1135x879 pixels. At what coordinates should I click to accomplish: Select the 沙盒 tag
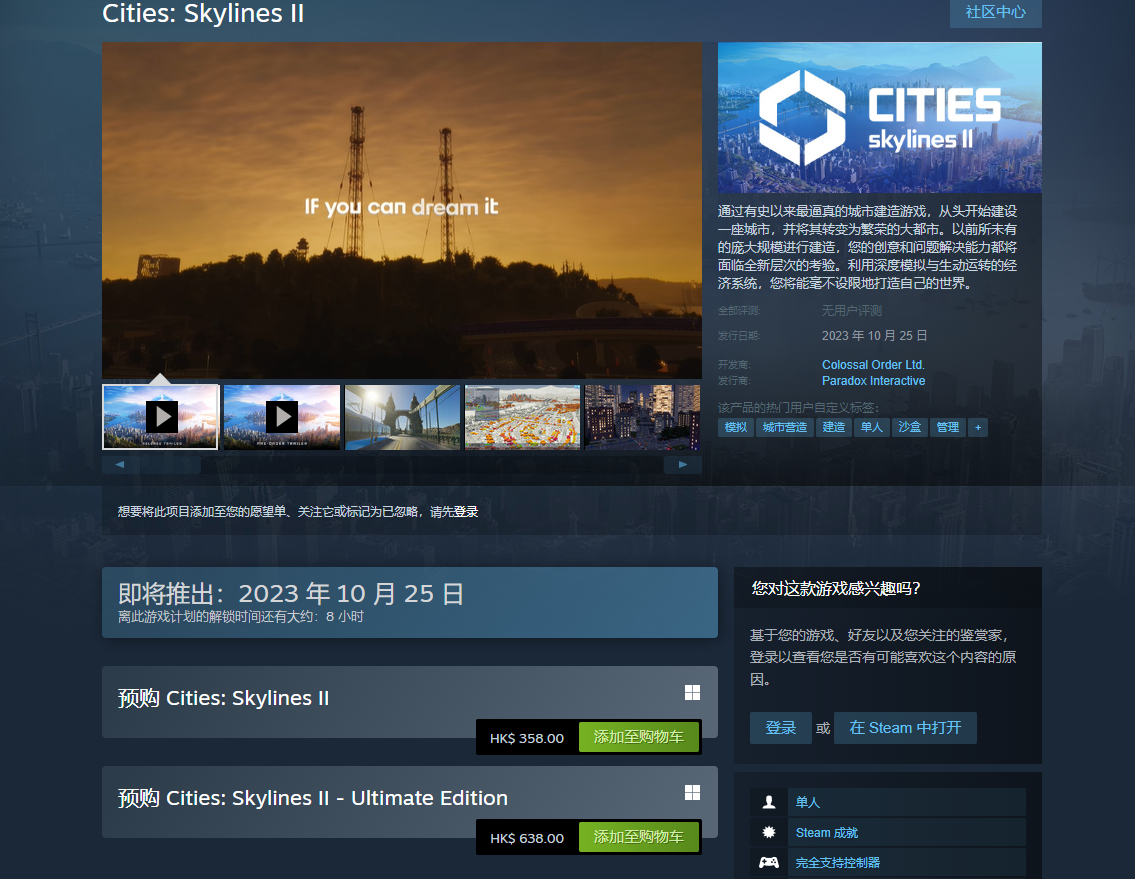[x=909, y=427]
